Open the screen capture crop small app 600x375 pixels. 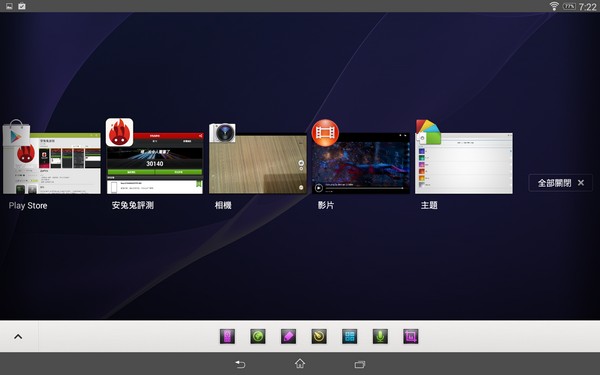[x=411, y=337]
